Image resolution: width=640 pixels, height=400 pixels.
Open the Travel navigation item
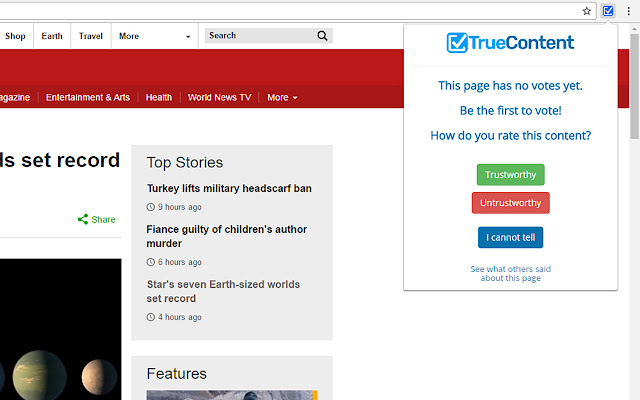click(x=91, y=36)
